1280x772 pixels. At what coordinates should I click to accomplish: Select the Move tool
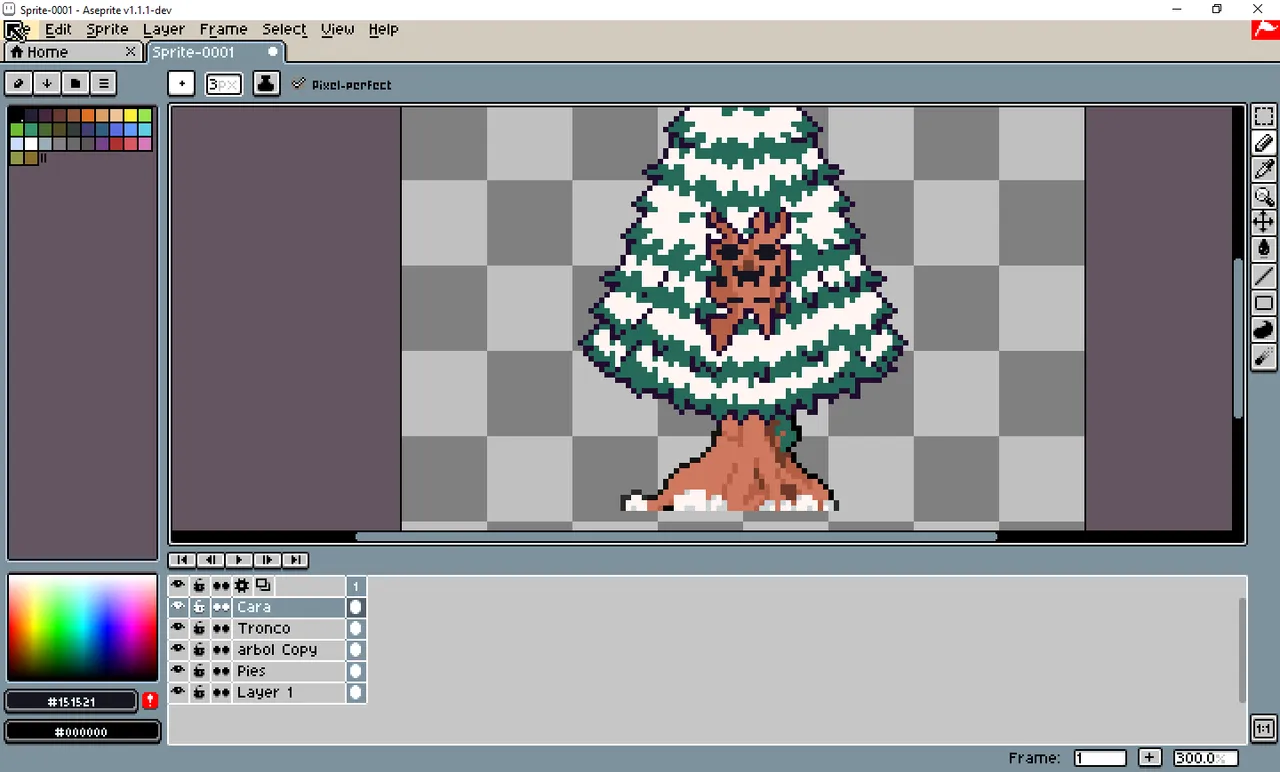(1264, 222)
